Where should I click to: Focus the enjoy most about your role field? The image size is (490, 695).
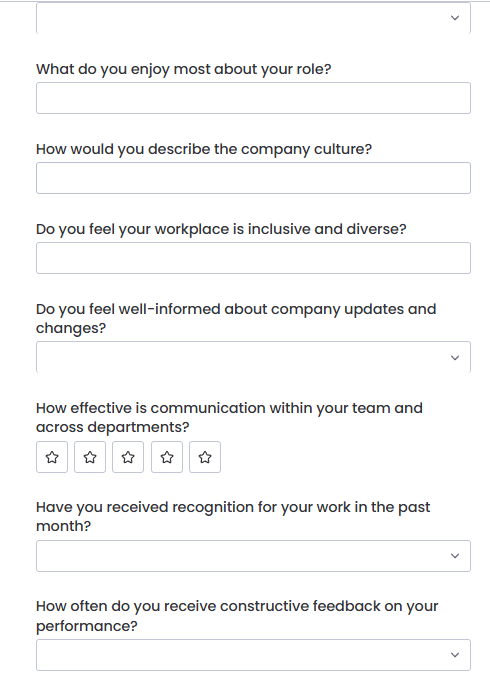click(253, 98)
